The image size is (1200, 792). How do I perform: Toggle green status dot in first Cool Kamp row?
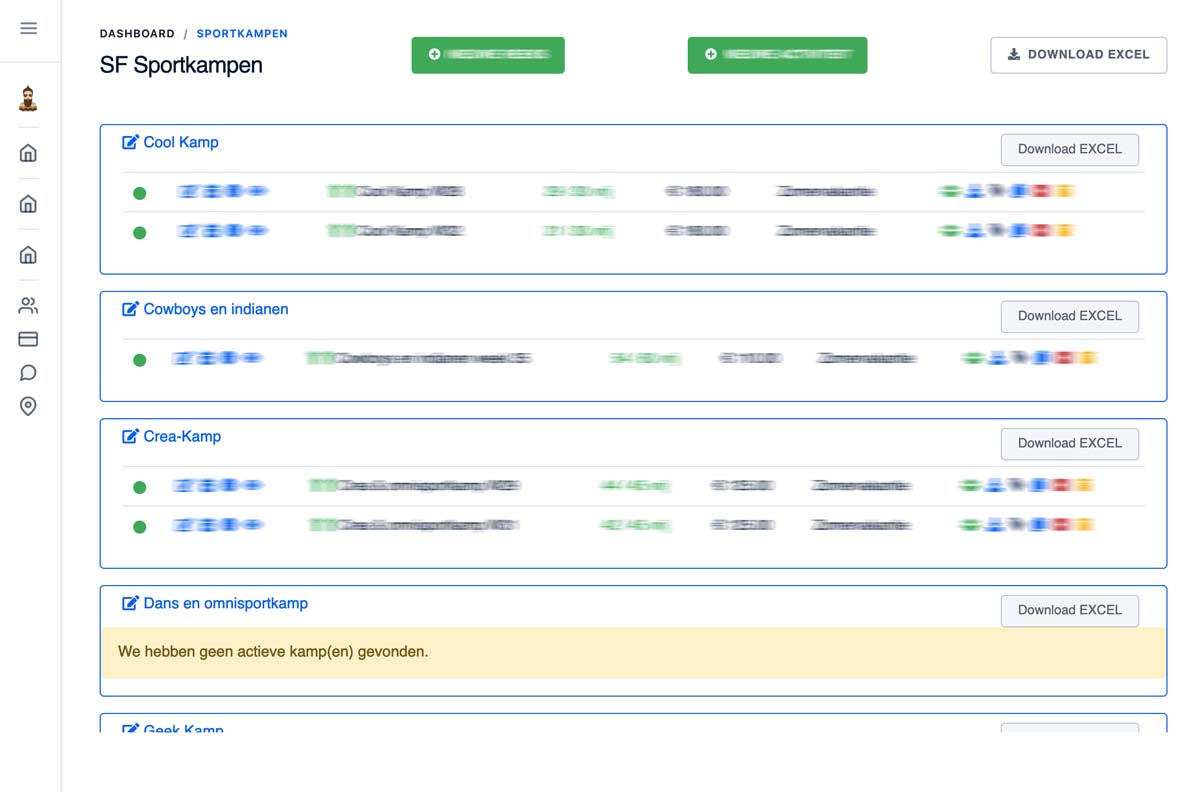click(140, 193)
